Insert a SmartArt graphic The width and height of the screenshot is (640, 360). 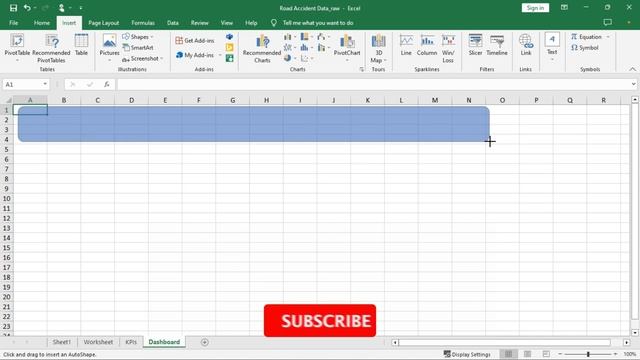pyautogui.click(x=138, y=48)
